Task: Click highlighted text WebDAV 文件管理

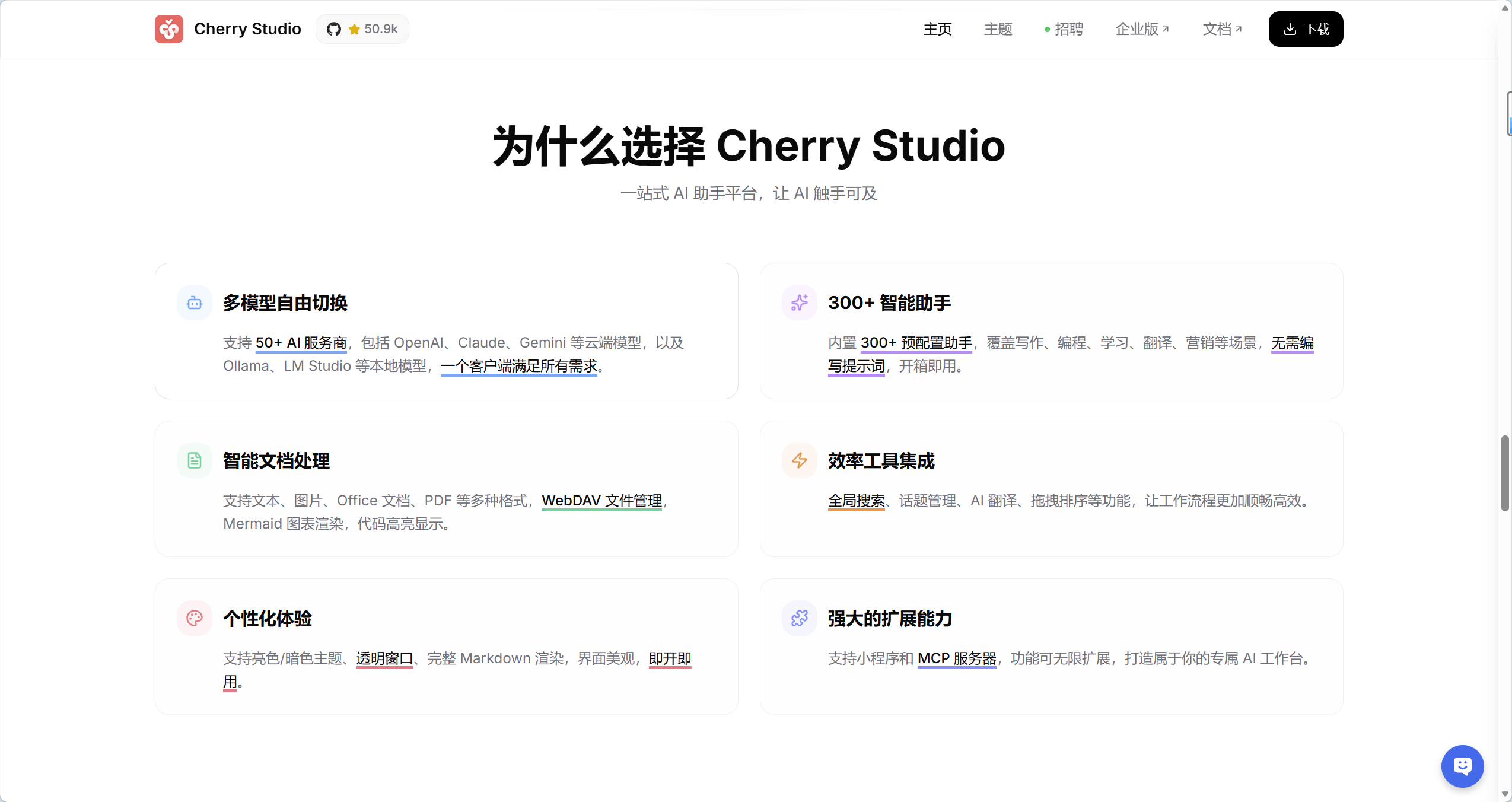Action: pyautogui.click(x=601, y=501)
